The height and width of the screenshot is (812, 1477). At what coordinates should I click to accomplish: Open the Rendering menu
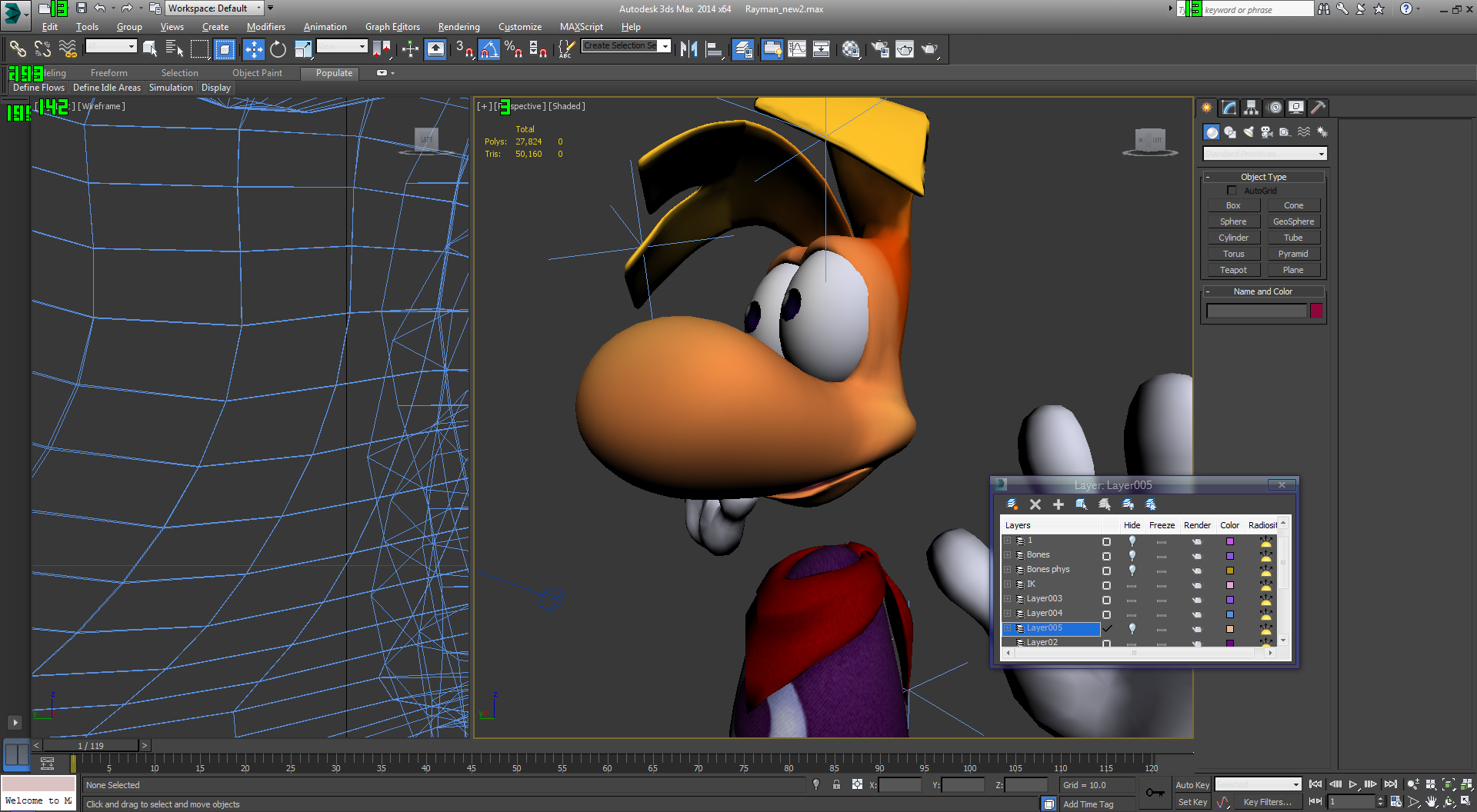coord(458,27)
